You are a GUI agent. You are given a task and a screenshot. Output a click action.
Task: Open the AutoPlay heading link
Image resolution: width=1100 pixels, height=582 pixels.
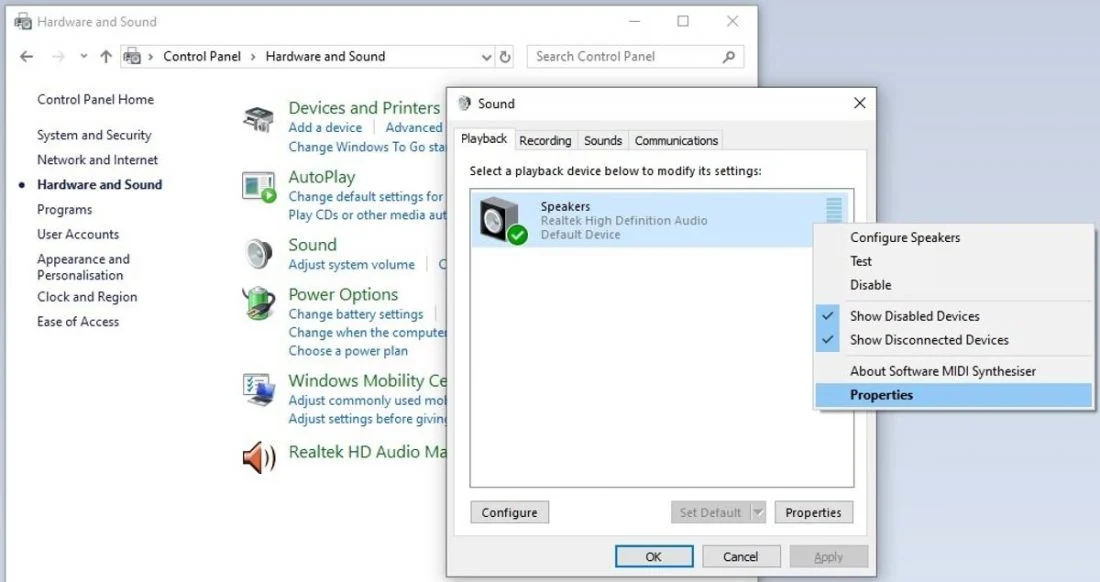[322, 177]
